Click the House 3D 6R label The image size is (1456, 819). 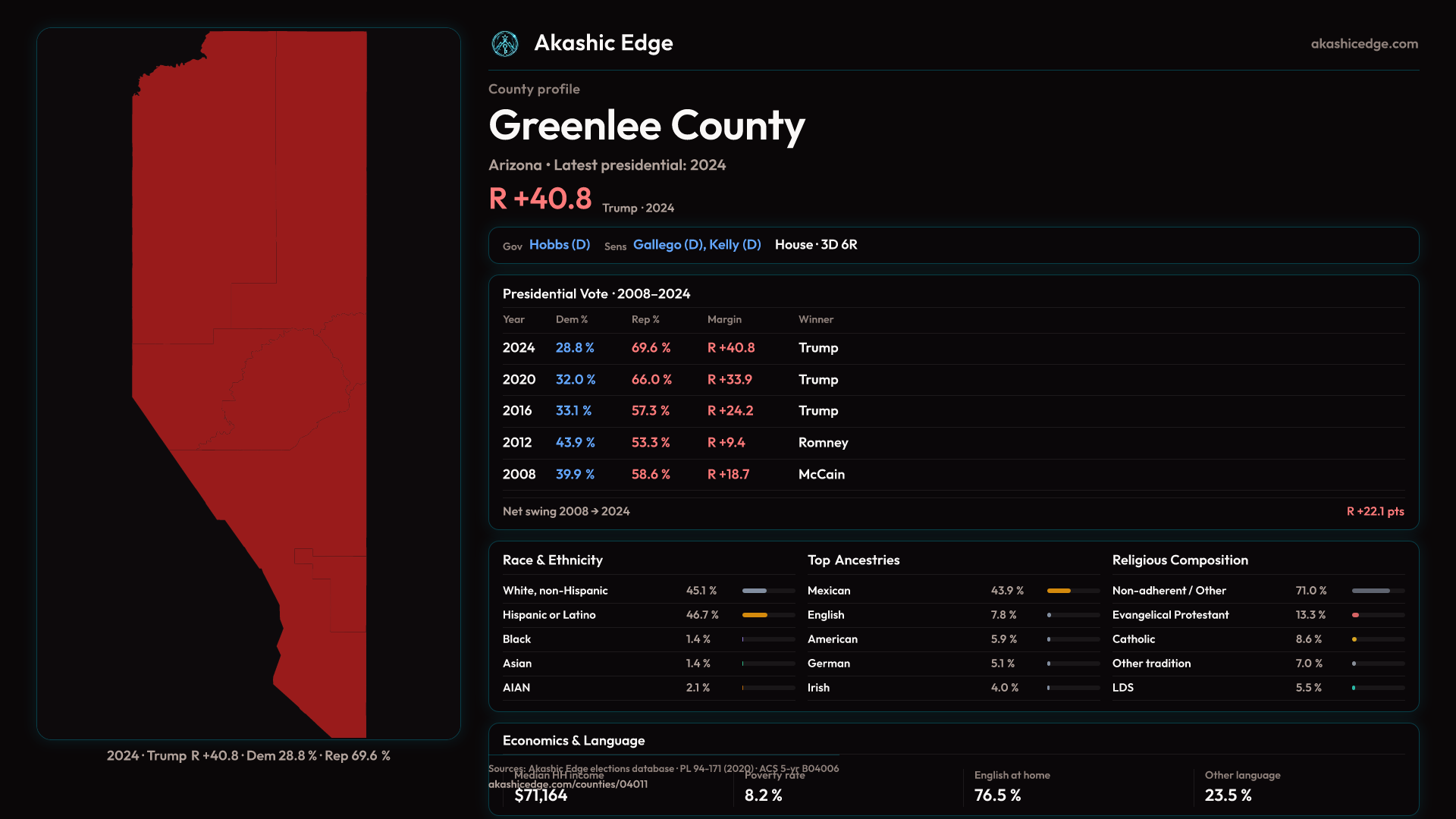click(815, 245)
